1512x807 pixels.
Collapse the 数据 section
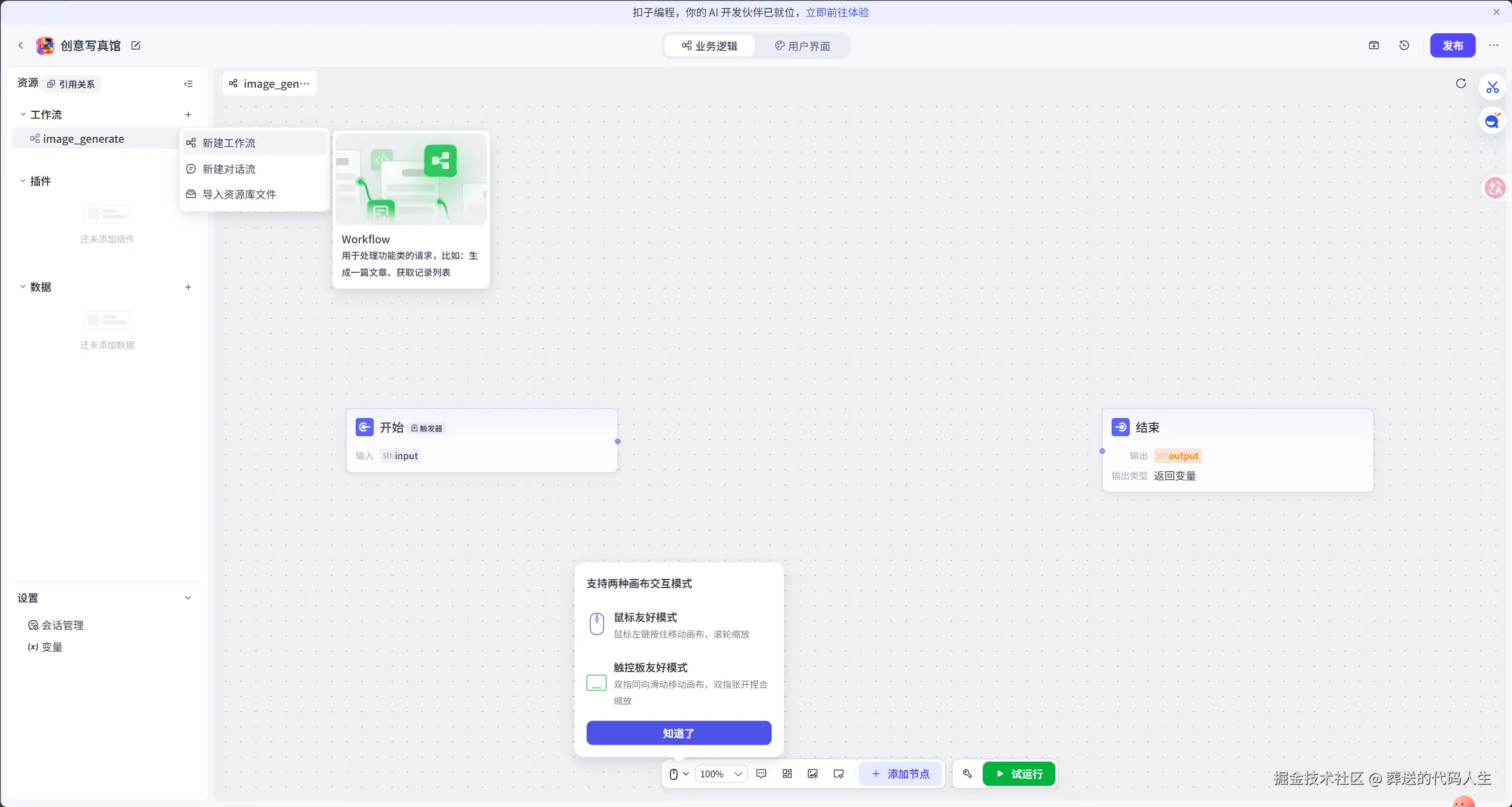tap(23, 287)
